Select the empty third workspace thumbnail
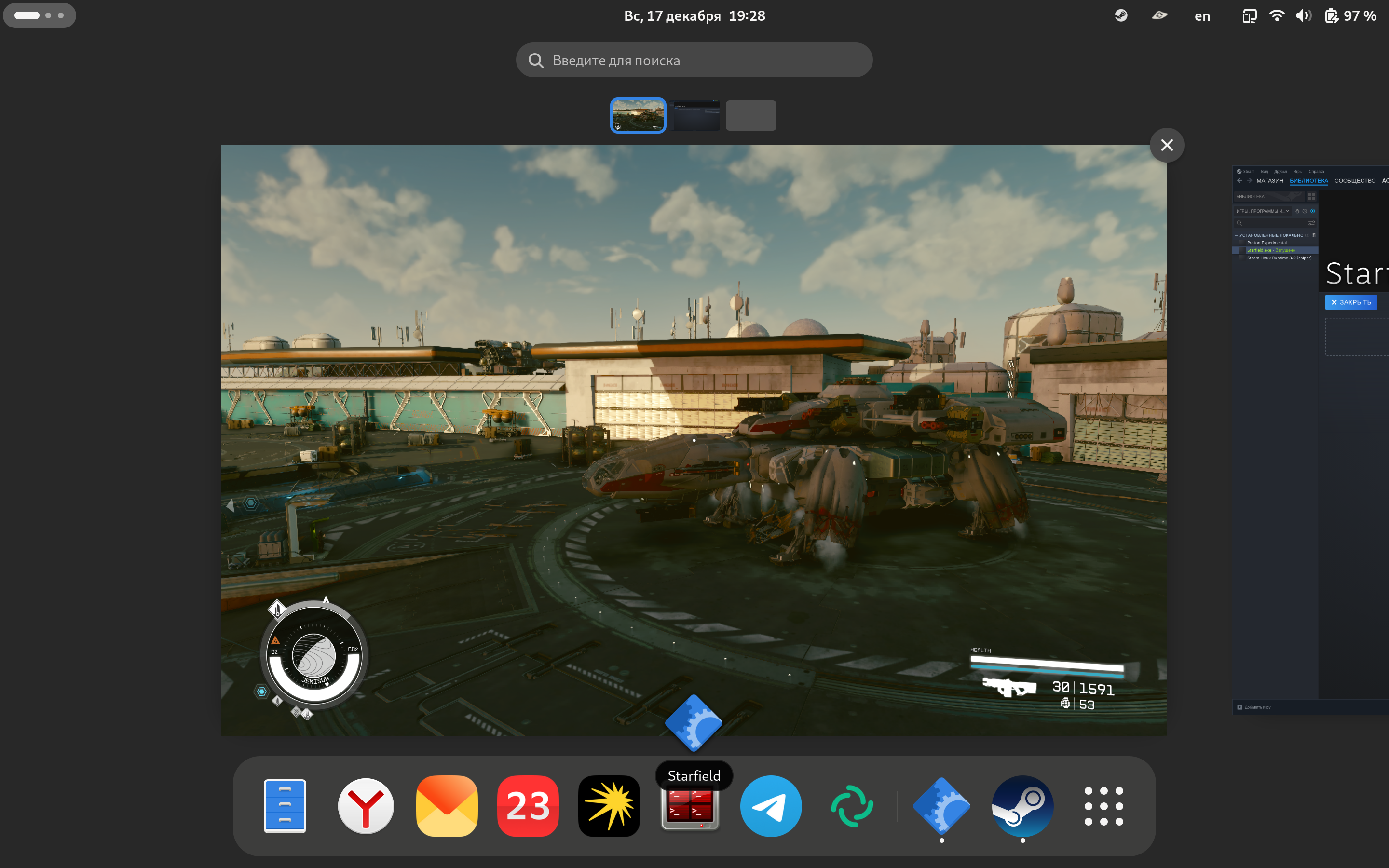Image resolution: width=1389 pixels, height=868 pixels. coord(751,115)
